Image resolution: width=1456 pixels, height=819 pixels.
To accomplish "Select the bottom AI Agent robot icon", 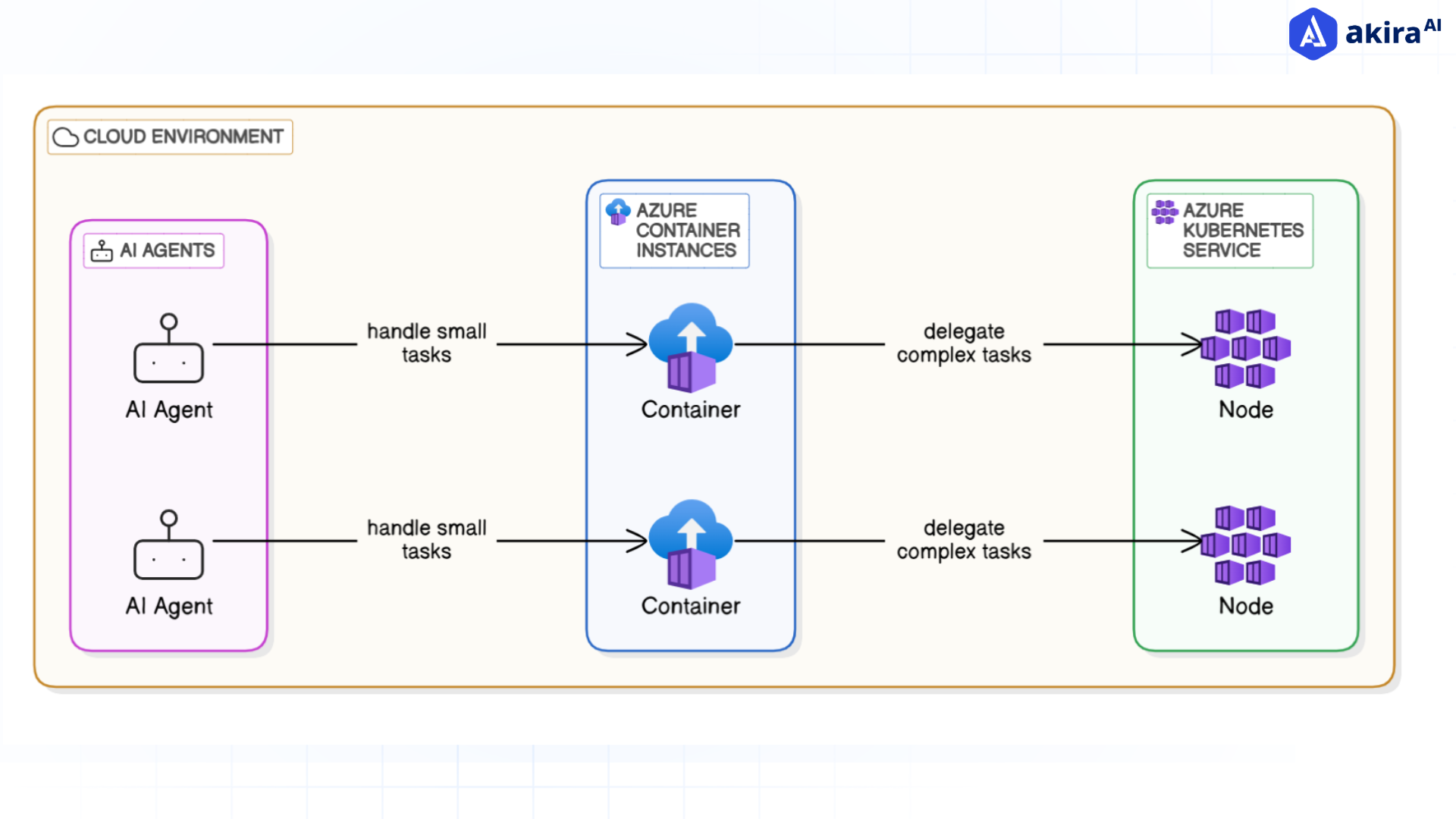I will tap(168, 548).
